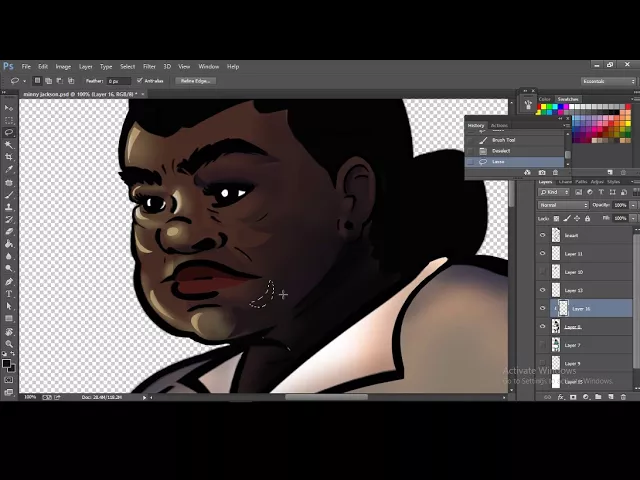Create new snapshot camera icon in History

pyautogui.click(x=542, y=173)
